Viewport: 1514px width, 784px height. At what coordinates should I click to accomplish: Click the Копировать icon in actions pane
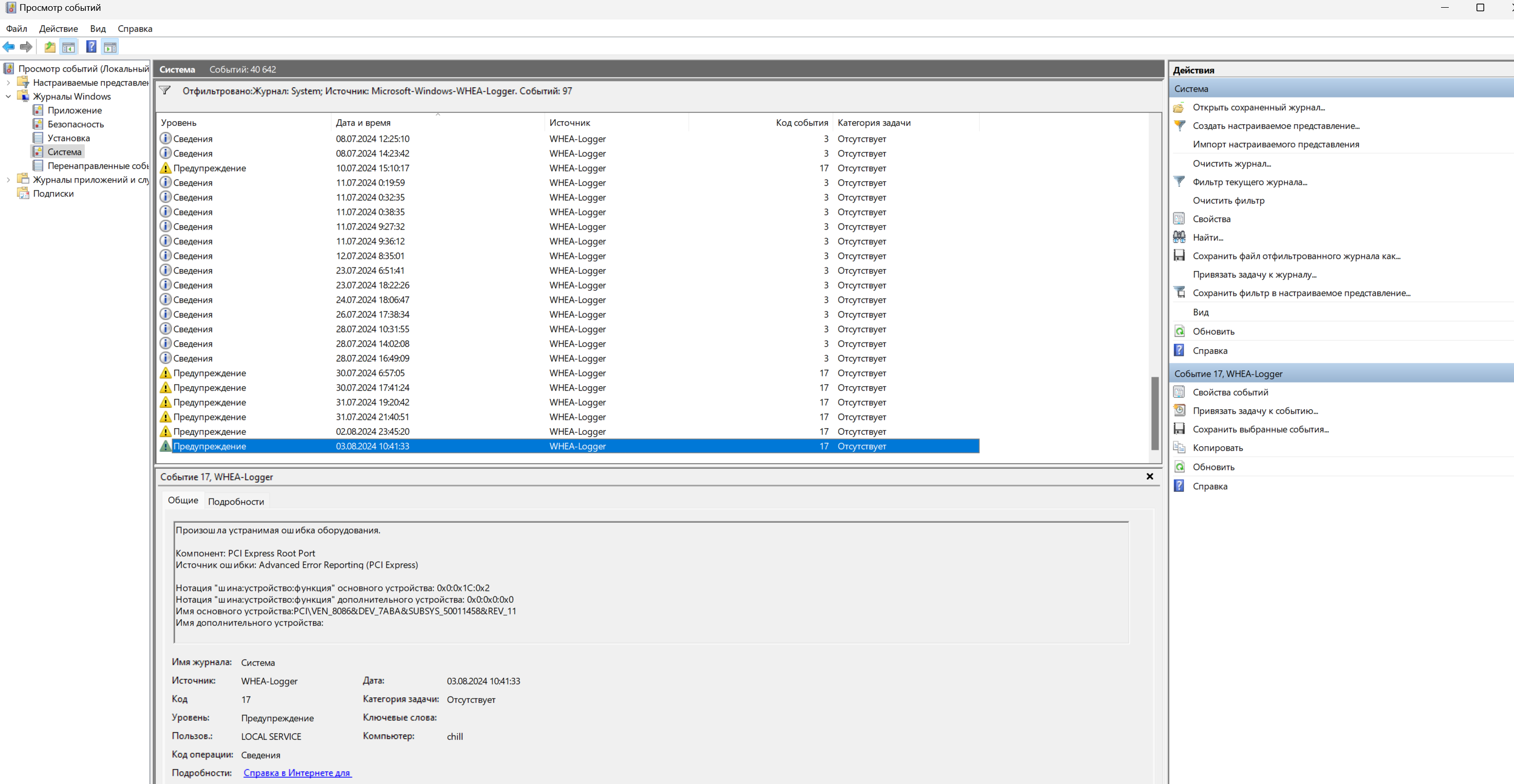pyautogui.click(x=1179, y=448)
